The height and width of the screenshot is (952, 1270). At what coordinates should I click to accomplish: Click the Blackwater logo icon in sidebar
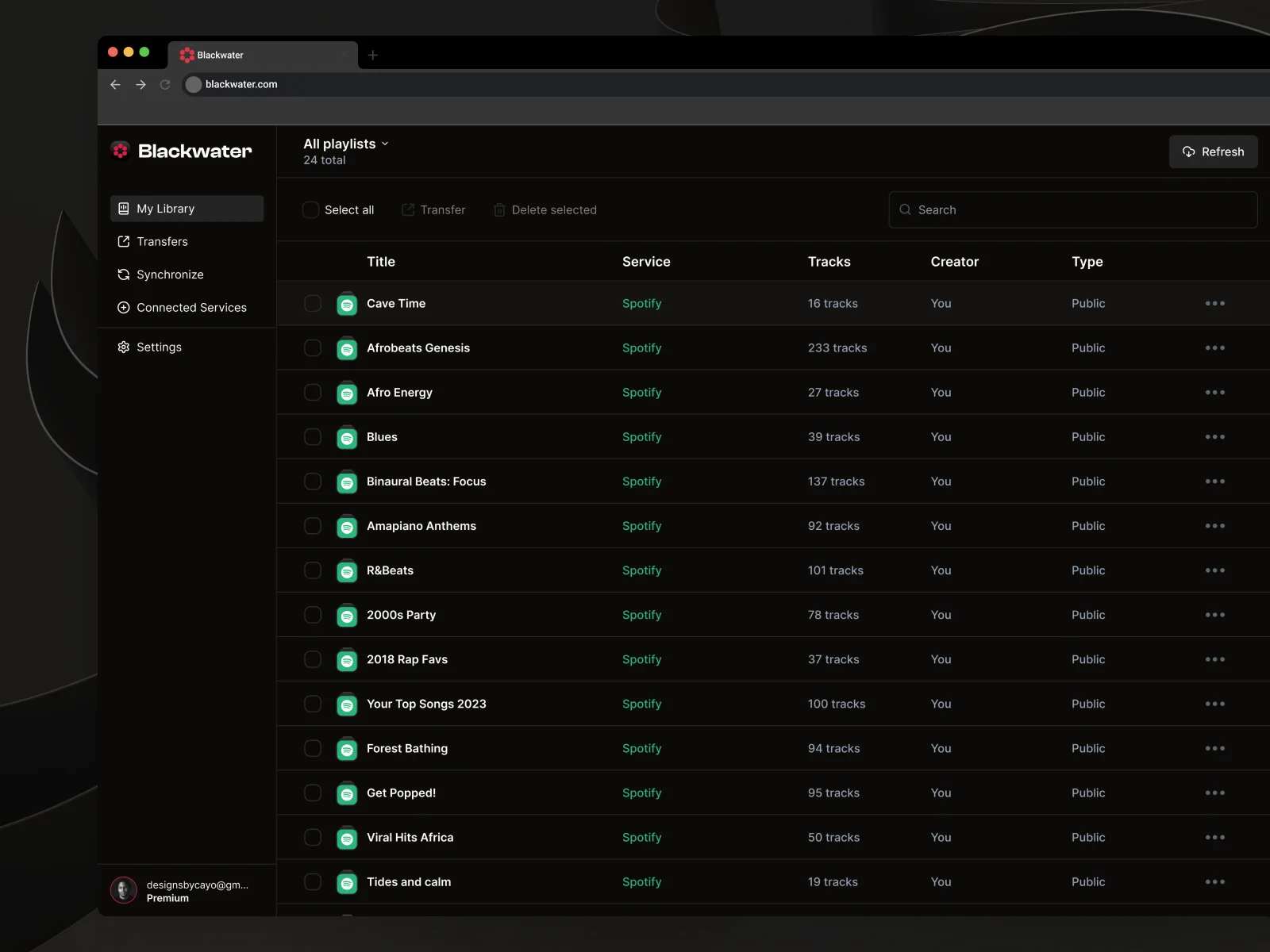click(x=121, y=151)
